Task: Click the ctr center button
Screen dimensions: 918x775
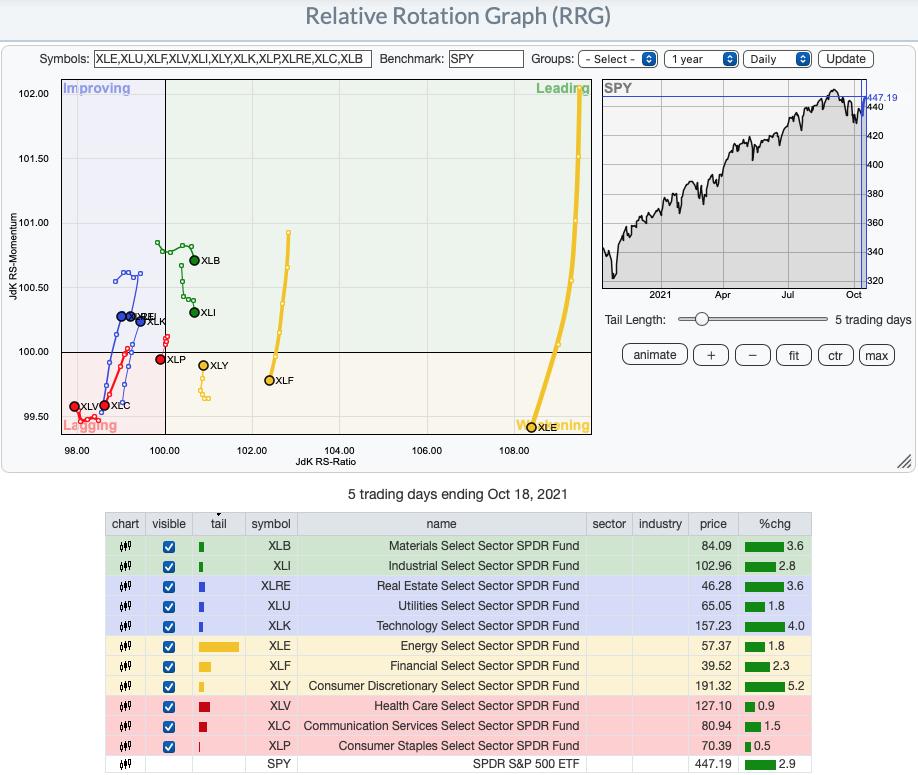Action: pos(835,355)
